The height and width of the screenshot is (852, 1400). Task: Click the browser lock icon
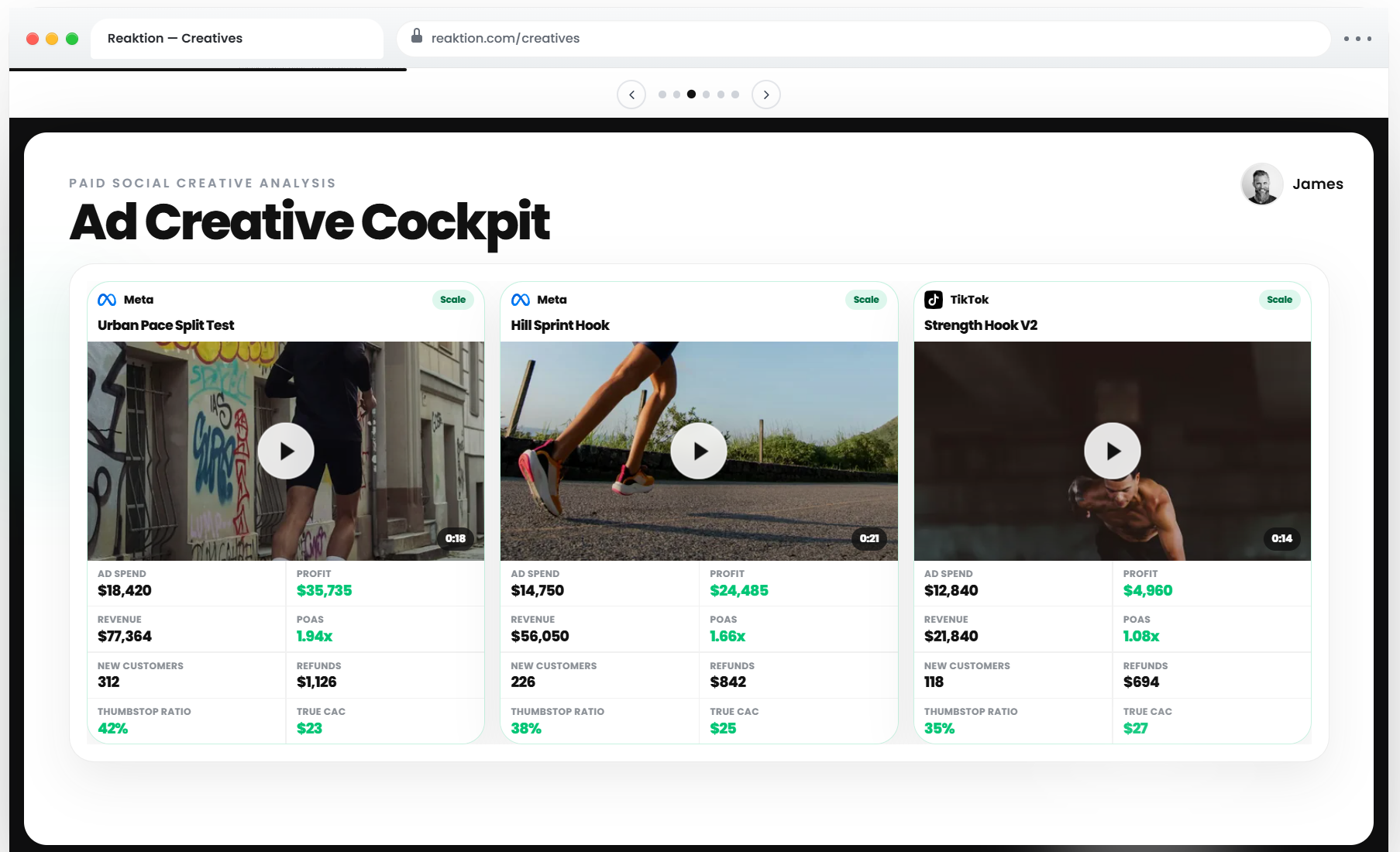point(417,36)
